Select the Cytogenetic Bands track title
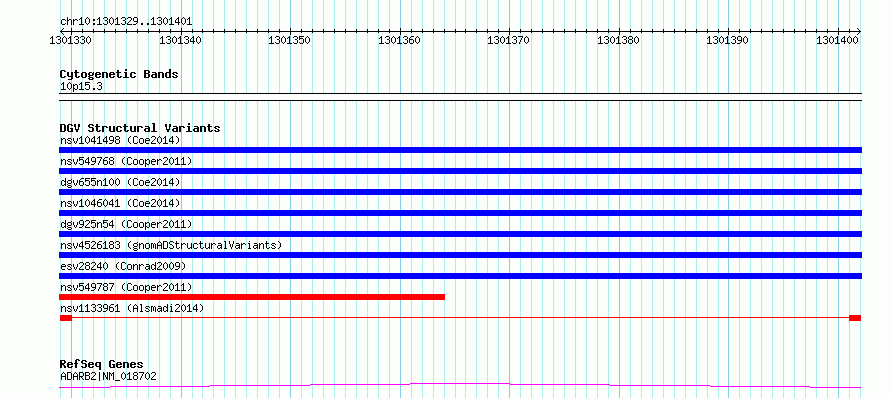This screenshot has height=398, width=890. point(119,74)
